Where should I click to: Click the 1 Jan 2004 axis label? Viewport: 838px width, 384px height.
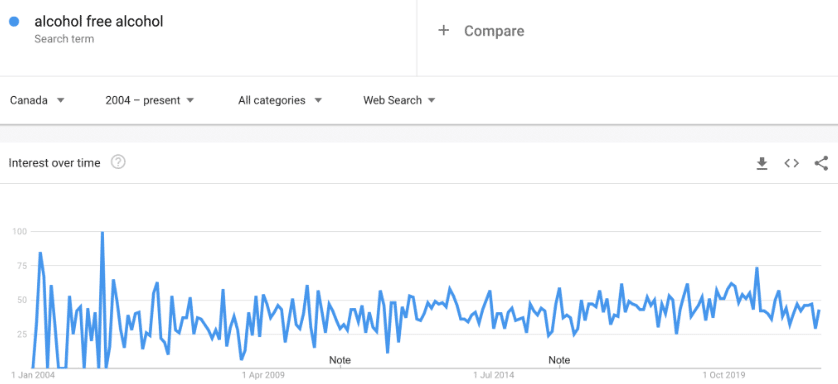coord(33,375)
